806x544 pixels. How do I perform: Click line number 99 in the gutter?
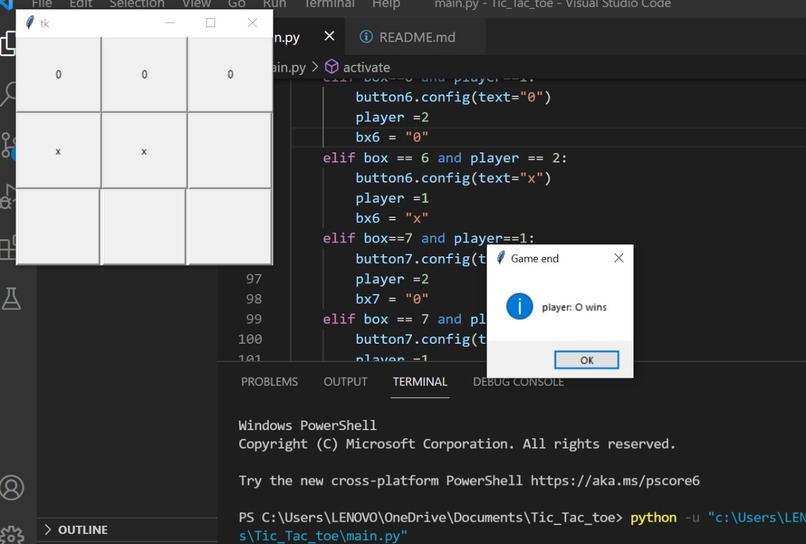coord(254,319)
